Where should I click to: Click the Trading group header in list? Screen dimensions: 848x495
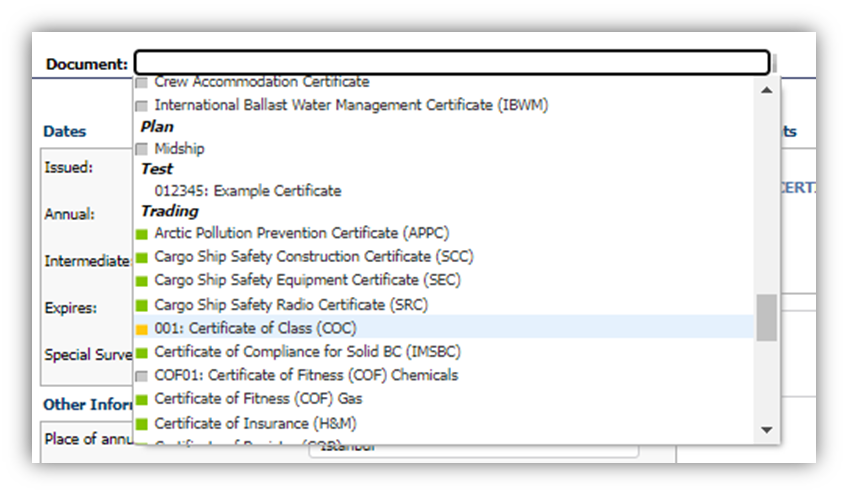(169, 211)
